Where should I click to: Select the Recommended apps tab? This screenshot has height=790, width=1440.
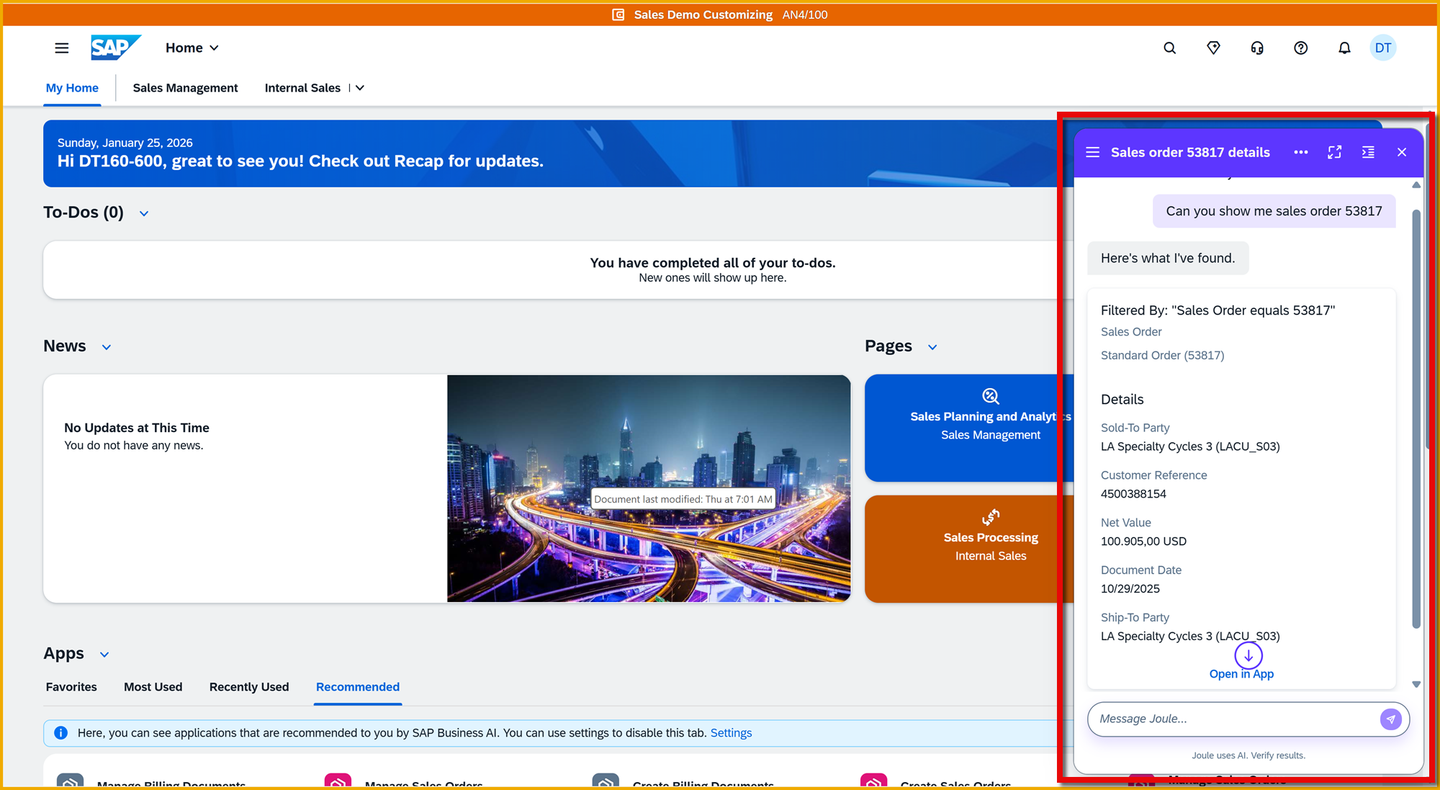pos(358,687)
